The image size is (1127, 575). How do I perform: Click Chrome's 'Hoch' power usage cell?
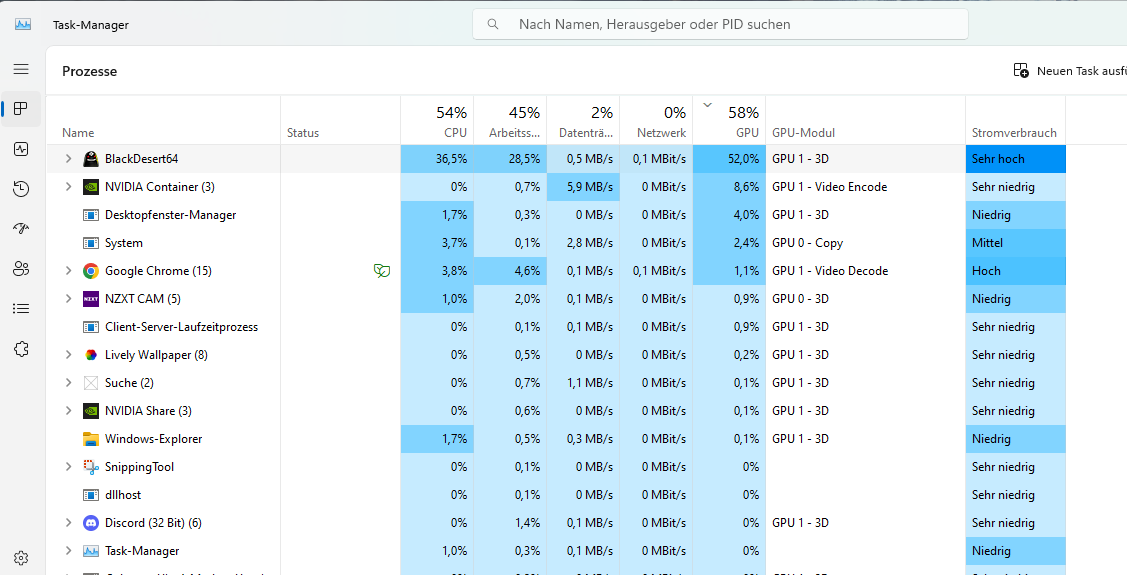(x=1016, y=271)
